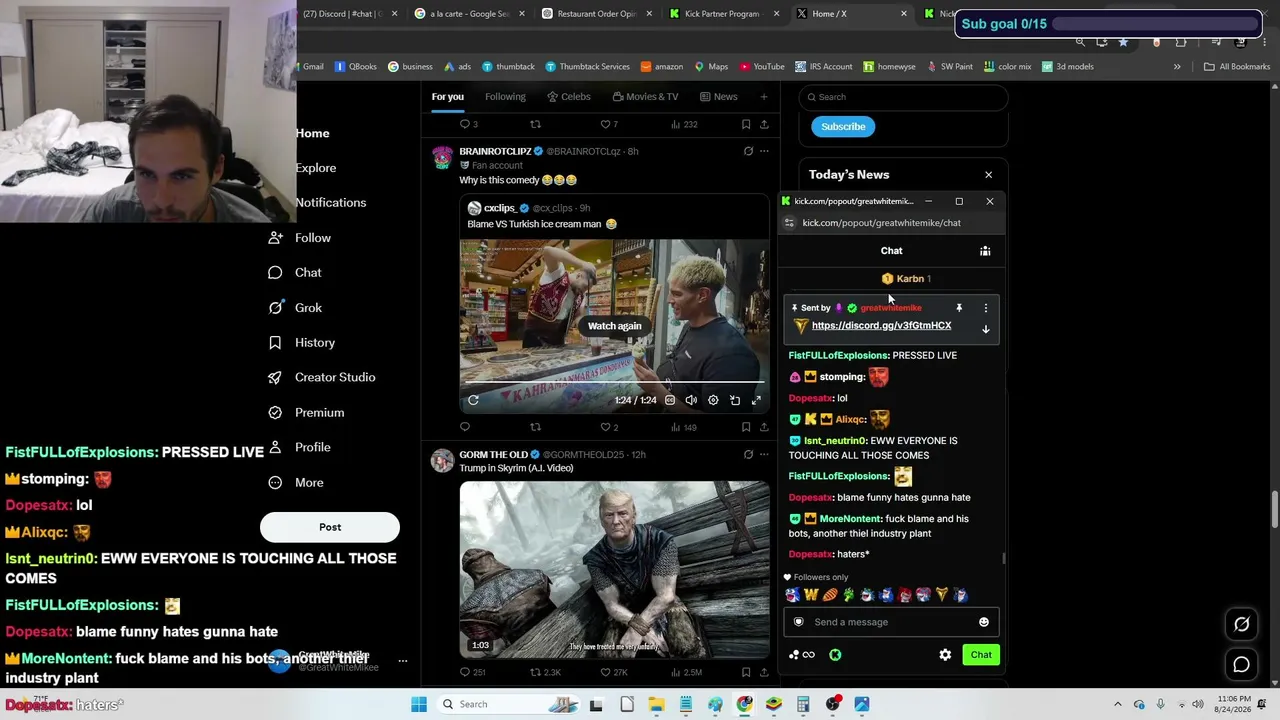Repost the Trump in Skyrim post
The image size is (1280, 720).
(x=545, y=673)
